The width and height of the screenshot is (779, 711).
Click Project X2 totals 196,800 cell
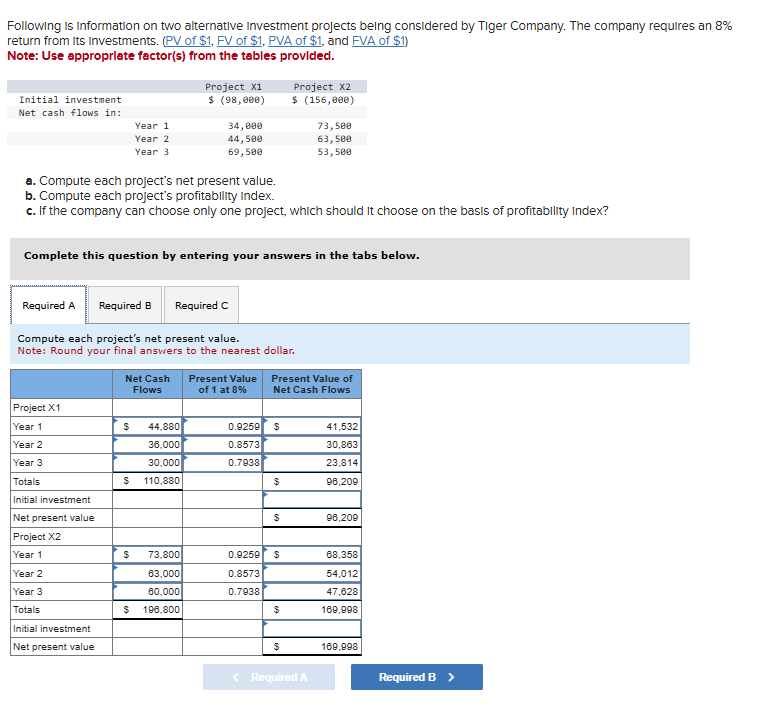pos(148,610)
